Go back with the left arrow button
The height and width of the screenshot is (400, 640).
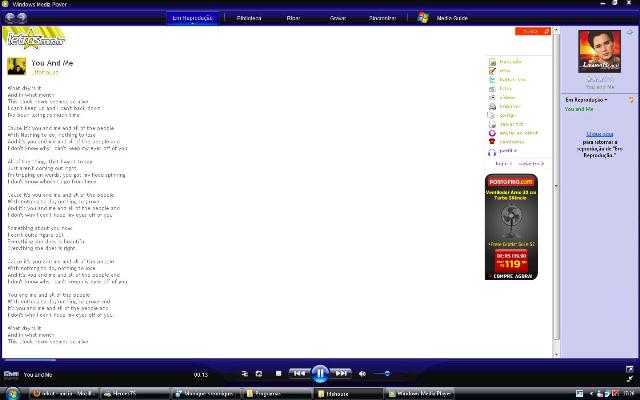(10, 18)
